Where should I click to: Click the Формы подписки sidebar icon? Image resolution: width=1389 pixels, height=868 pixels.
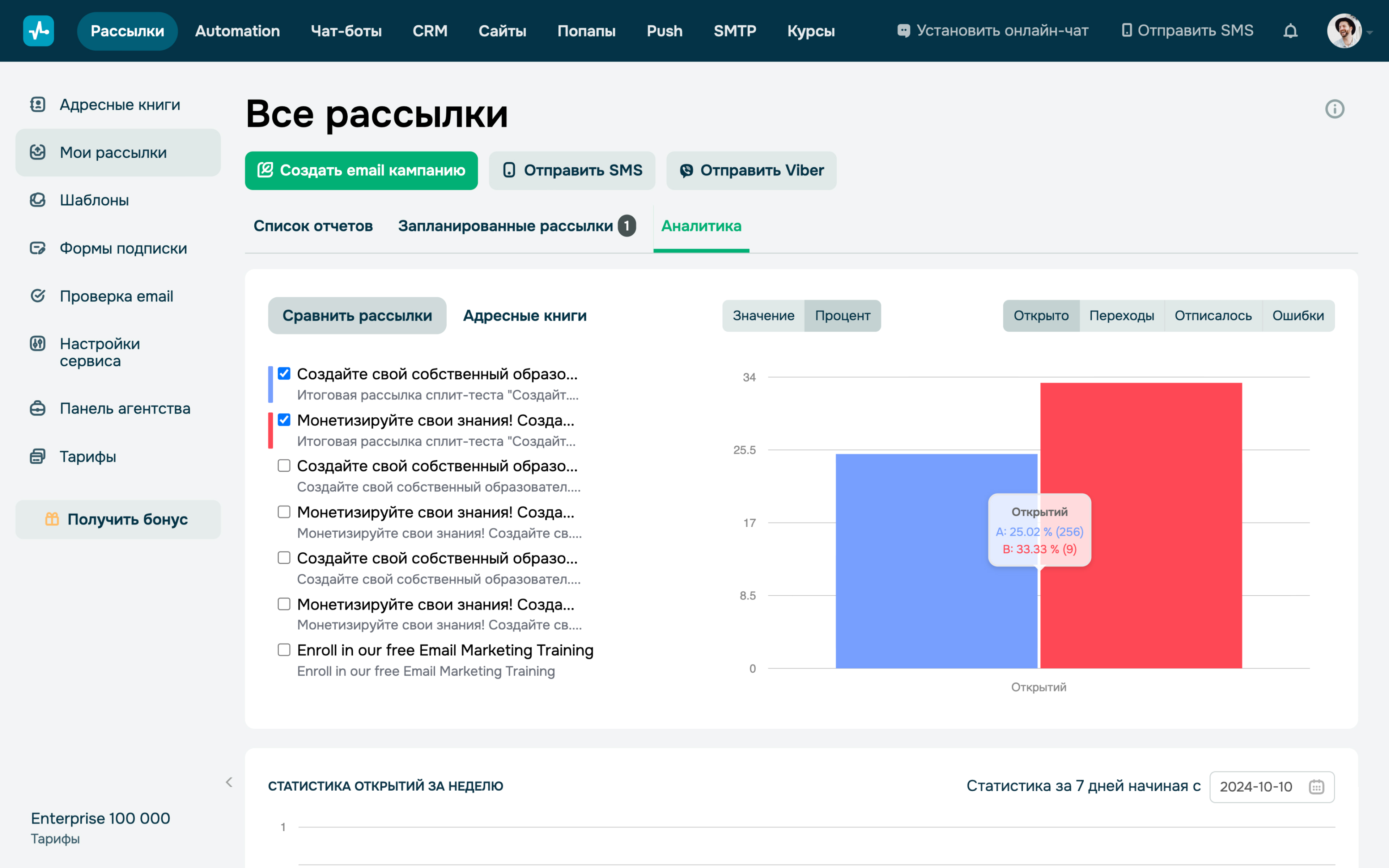coord(38,248)
